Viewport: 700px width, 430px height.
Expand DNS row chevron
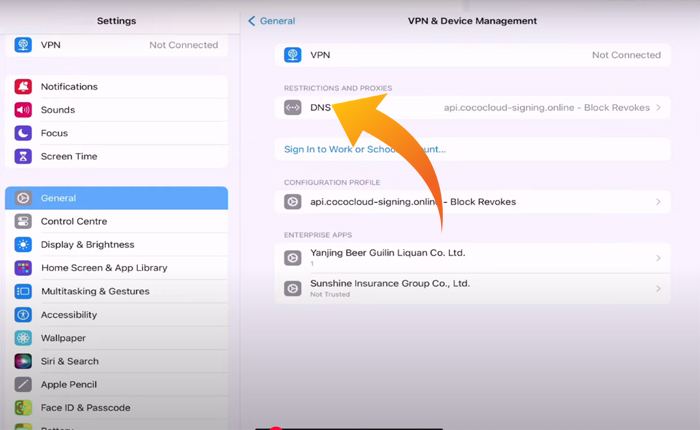(x=658, y=107)
